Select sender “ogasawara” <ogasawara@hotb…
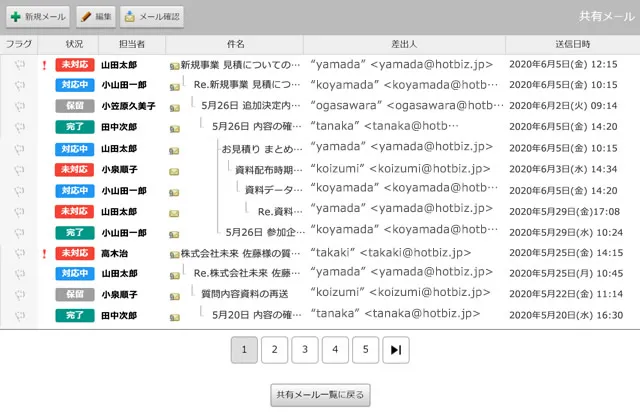Screen dimensions: 640x419 tap(407, 105)
